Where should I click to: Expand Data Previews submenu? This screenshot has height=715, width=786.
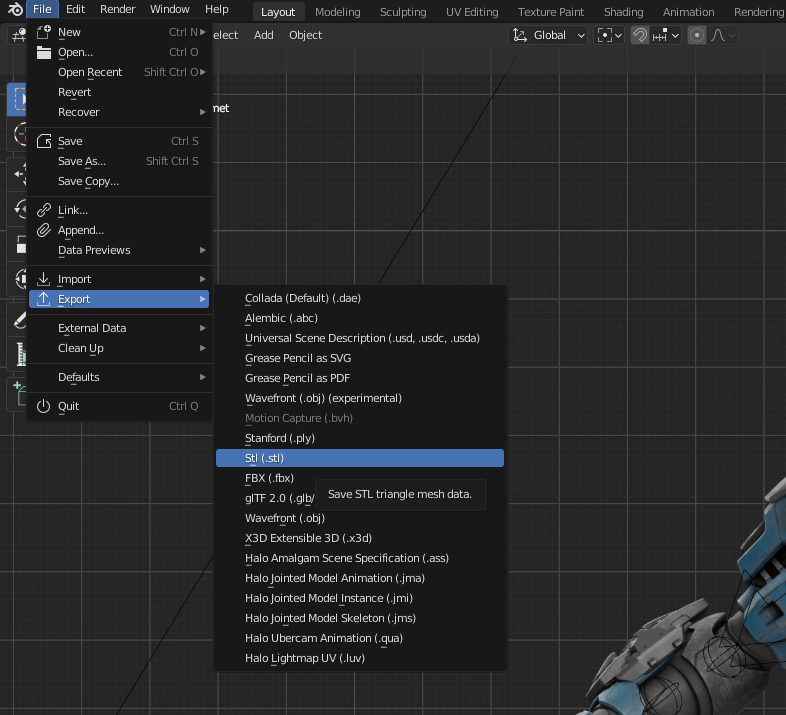coord(119,250)
